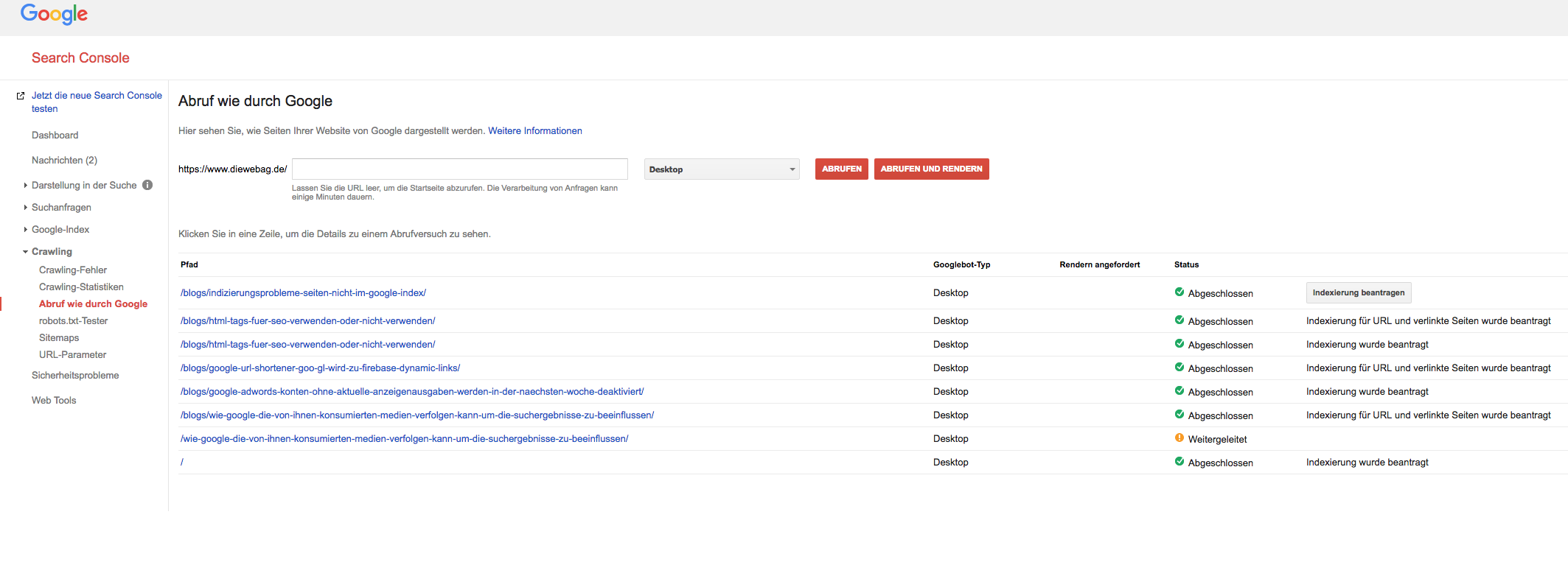Expand the Suchanfragen section
The height and width of the screenshot is (562, 1568).
[x=25, y=208]
